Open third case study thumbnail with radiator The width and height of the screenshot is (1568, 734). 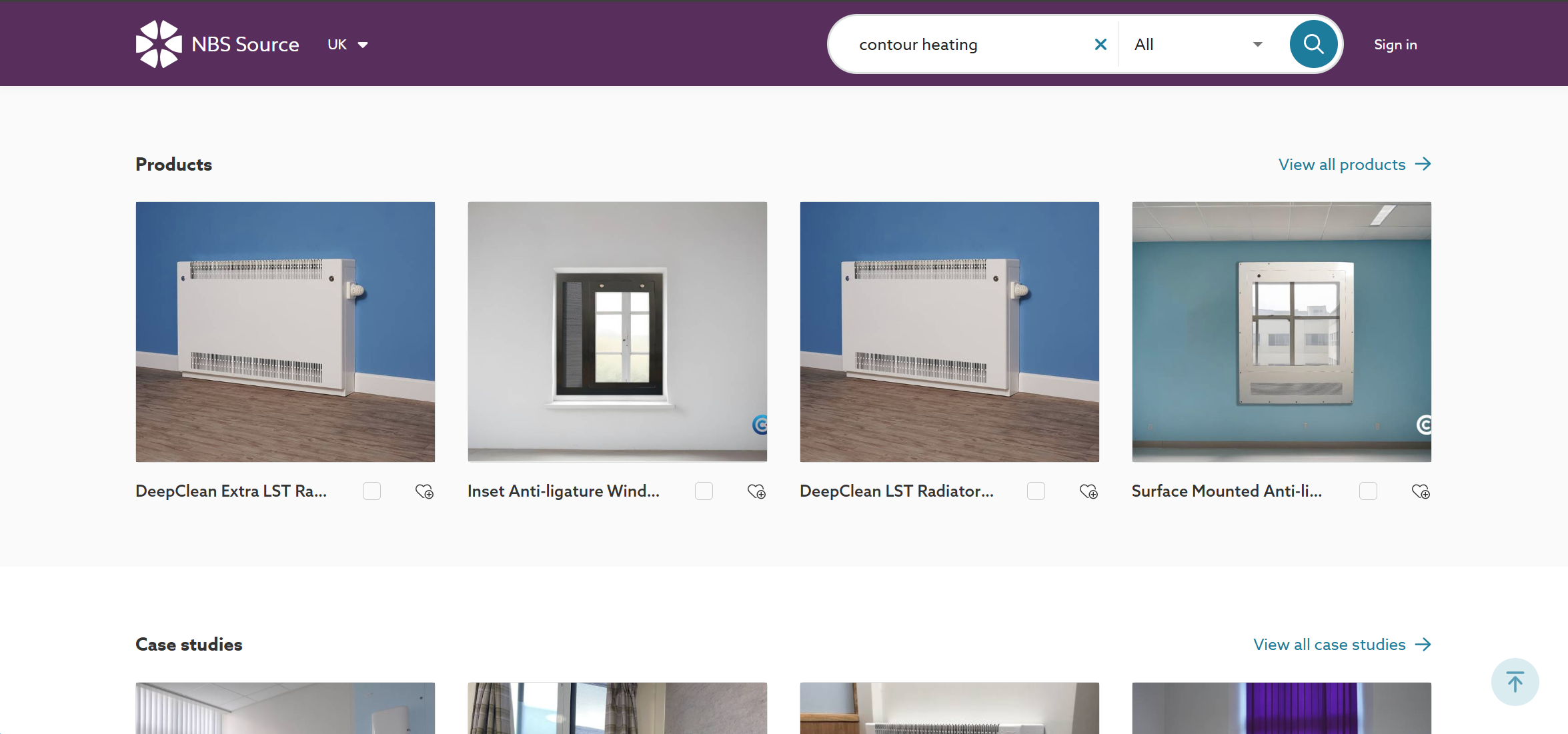tap(950, 708)
